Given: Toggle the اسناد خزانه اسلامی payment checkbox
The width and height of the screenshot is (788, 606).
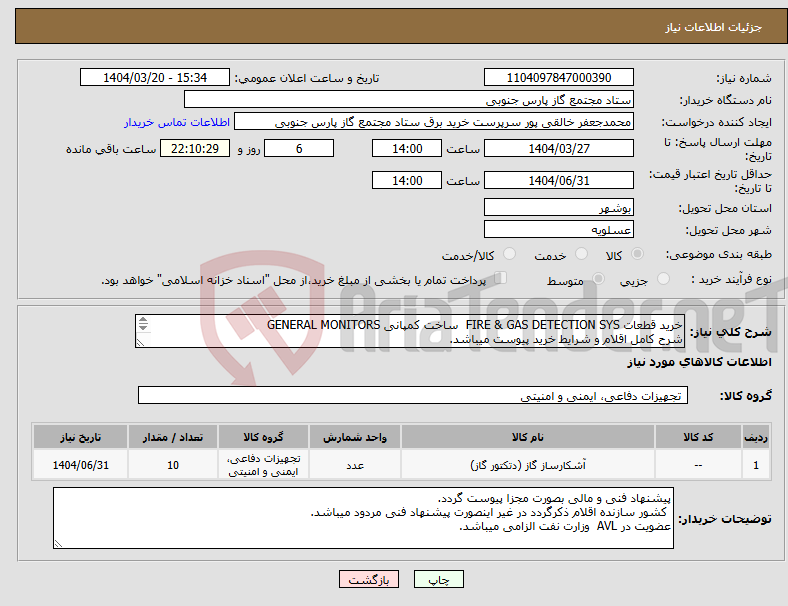Looking at the screenshot, I should (500, 278).
